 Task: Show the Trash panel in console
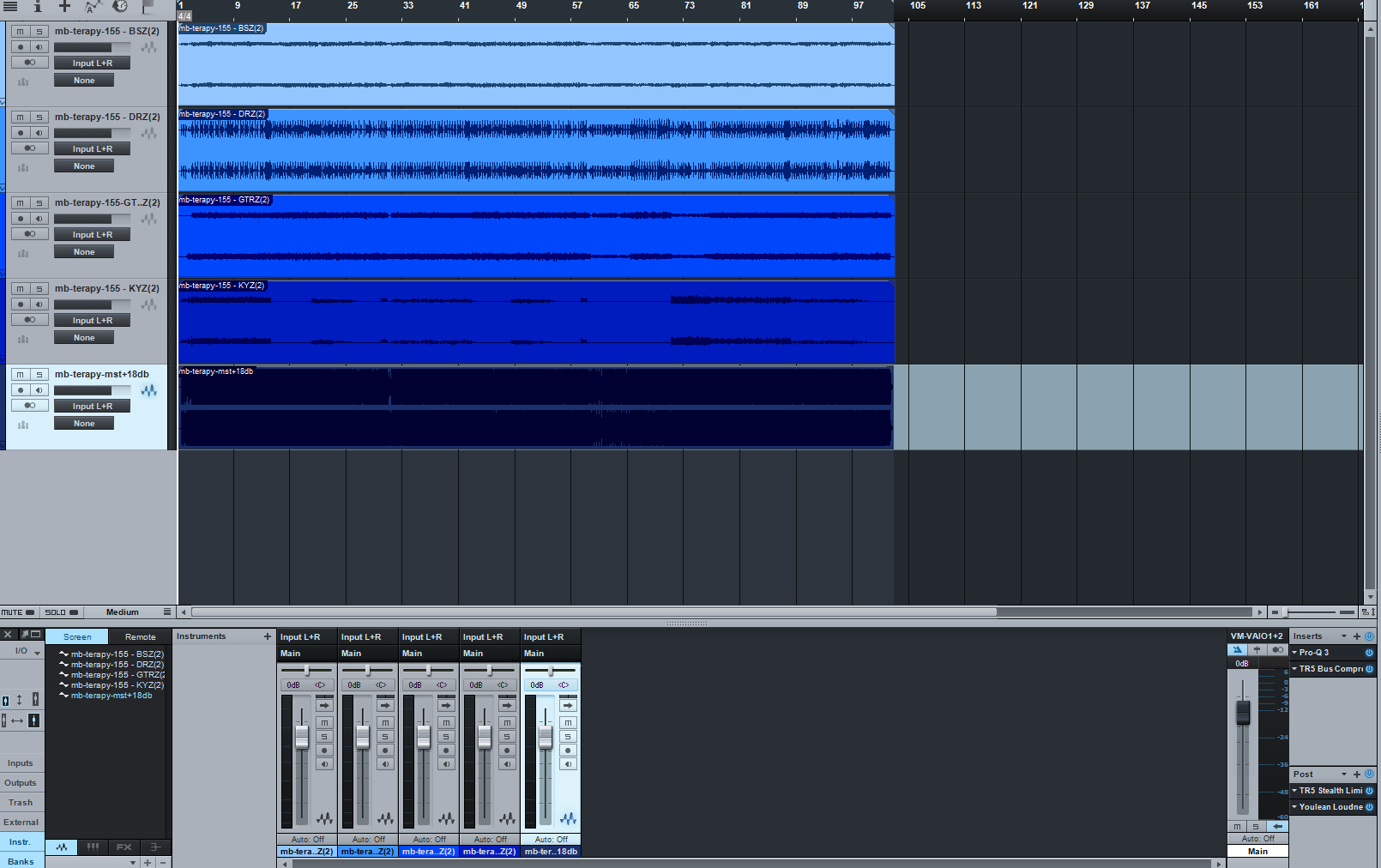pos(21,803)
